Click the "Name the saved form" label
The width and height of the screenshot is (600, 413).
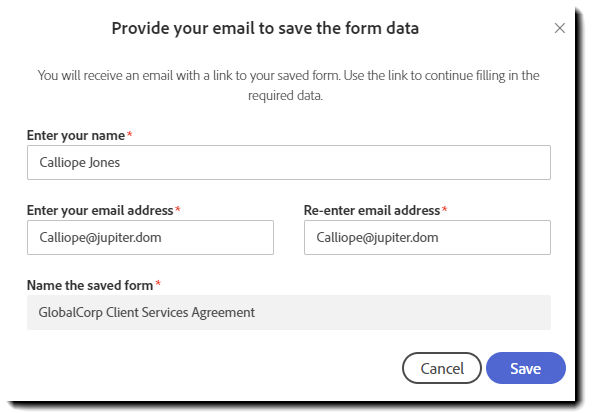89,285
